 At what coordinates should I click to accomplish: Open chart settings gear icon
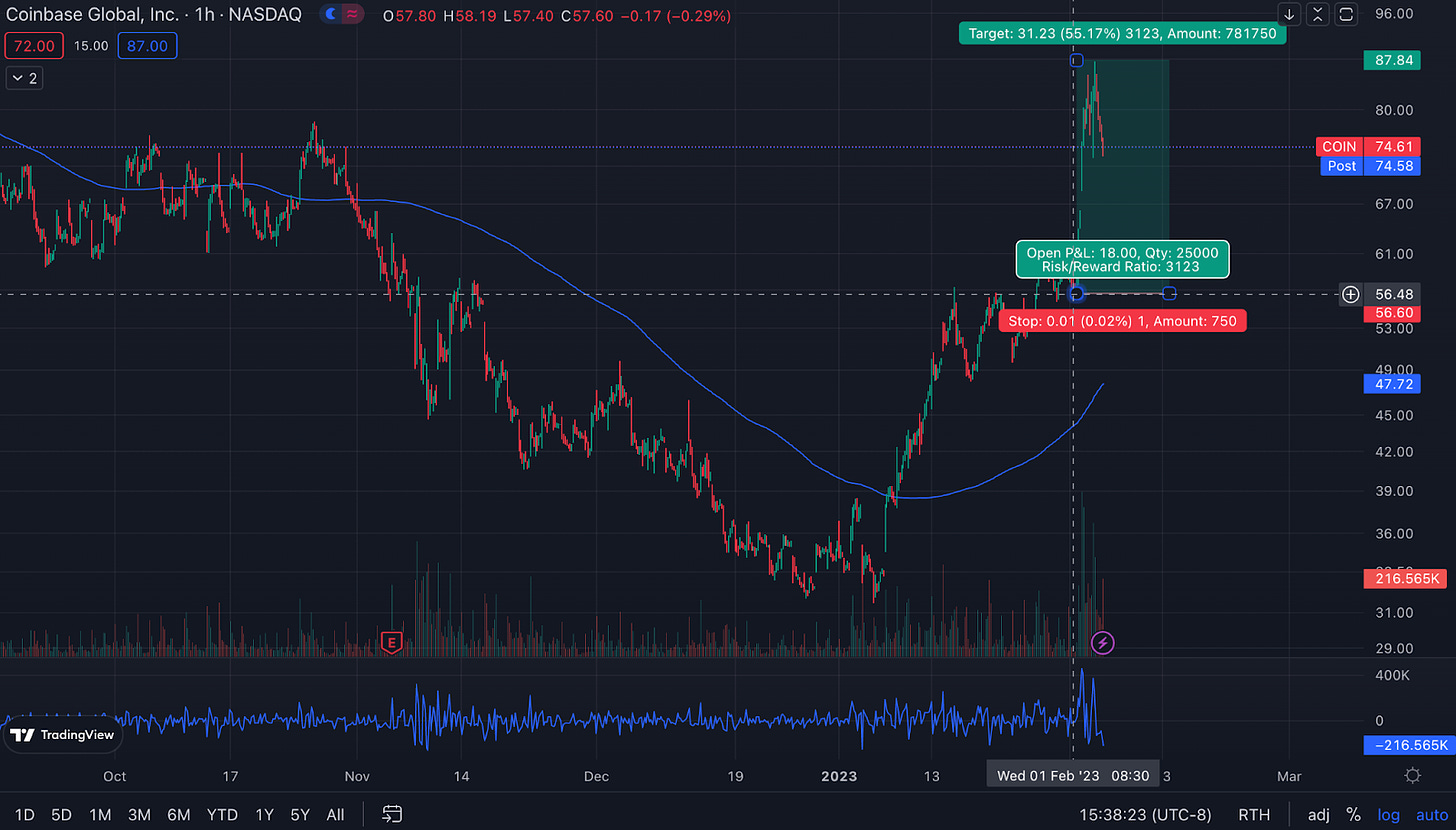(x=1412, y=776)
